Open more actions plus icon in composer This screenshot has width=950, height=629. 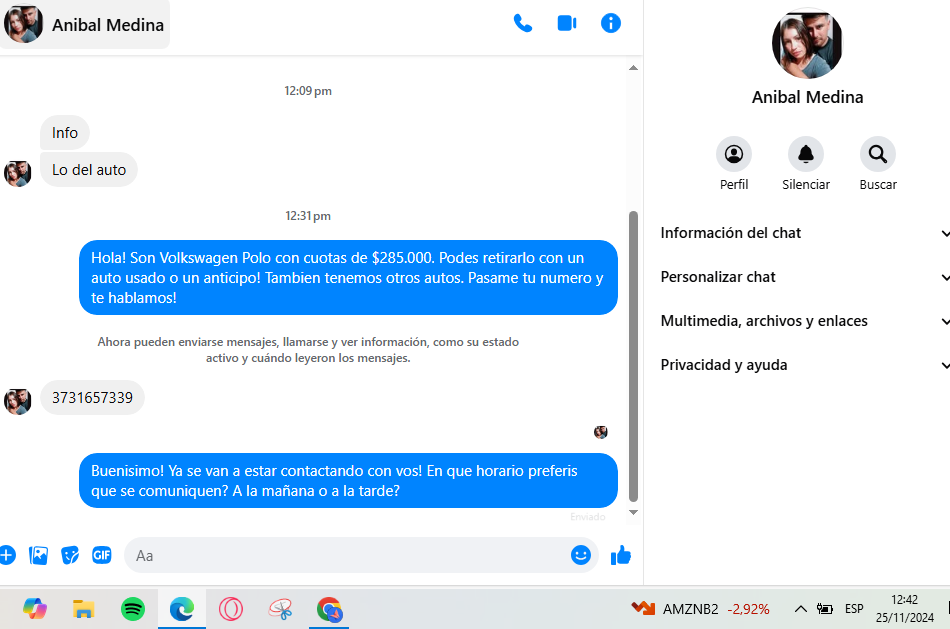pos(7,555)
